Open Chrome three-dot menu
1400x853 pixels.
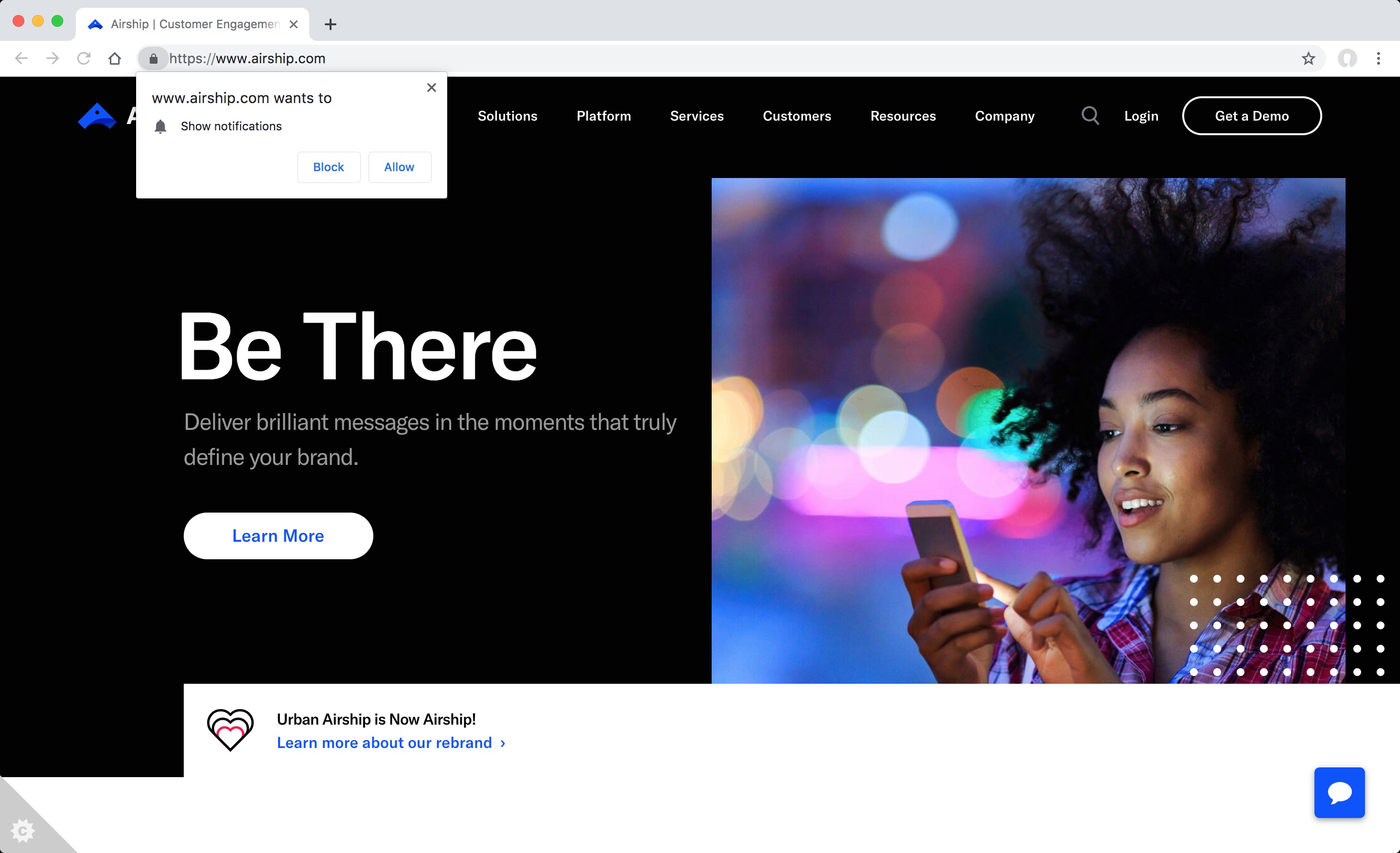1378,58
